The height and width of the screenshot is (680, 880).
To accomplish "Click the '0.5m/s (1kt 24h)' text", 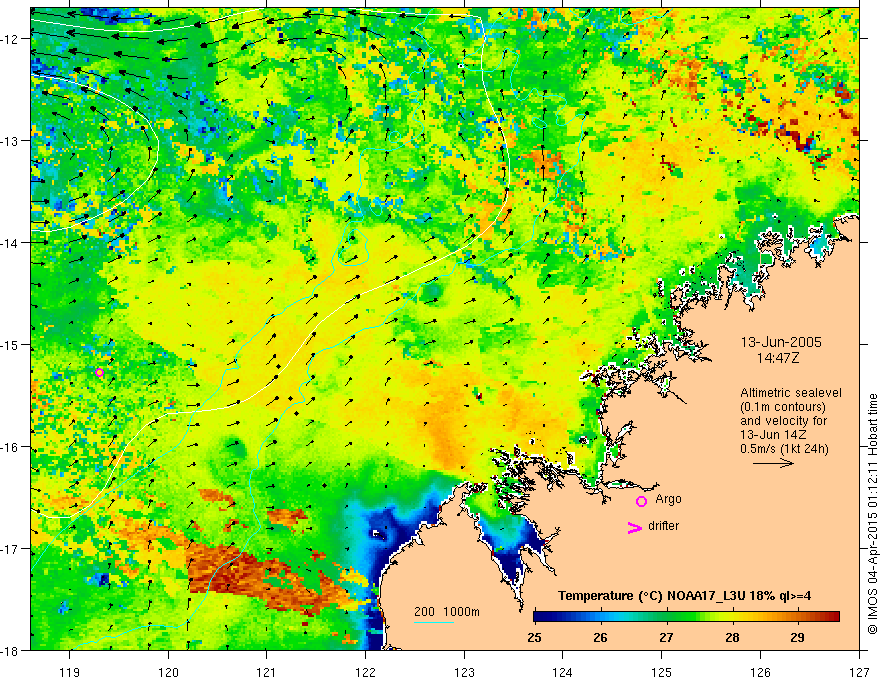I will [x=784, y=449].
